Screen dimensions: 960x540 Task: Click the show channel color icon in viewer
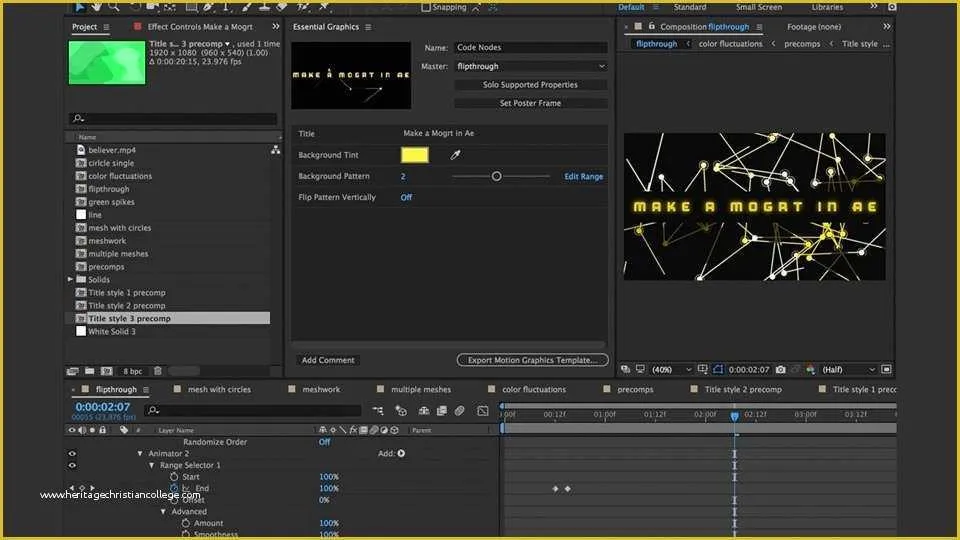pos(811,370)
